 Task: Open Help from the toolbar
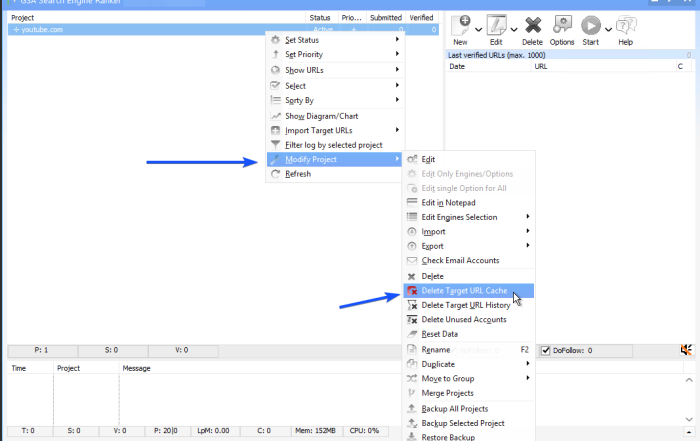[625, 25]
